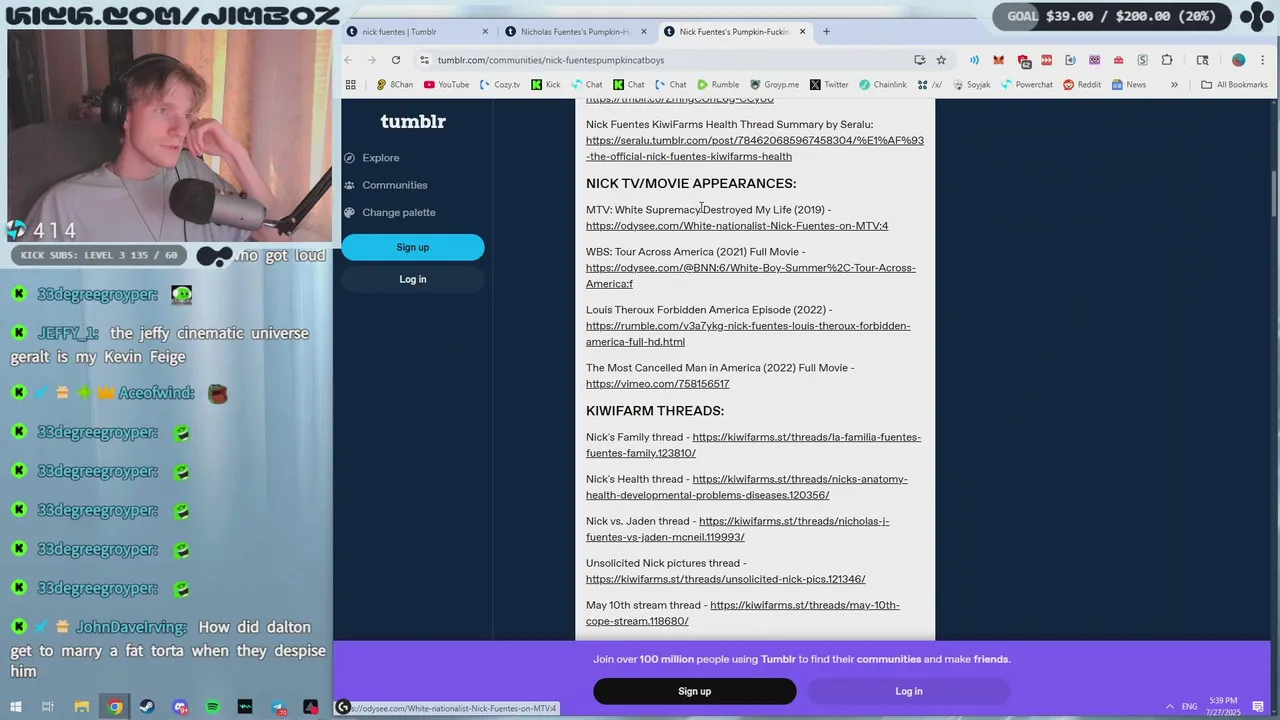Open the odysee White-nationalist-Nick-Fuentes-on-MTV link

(x=737, y=226)
